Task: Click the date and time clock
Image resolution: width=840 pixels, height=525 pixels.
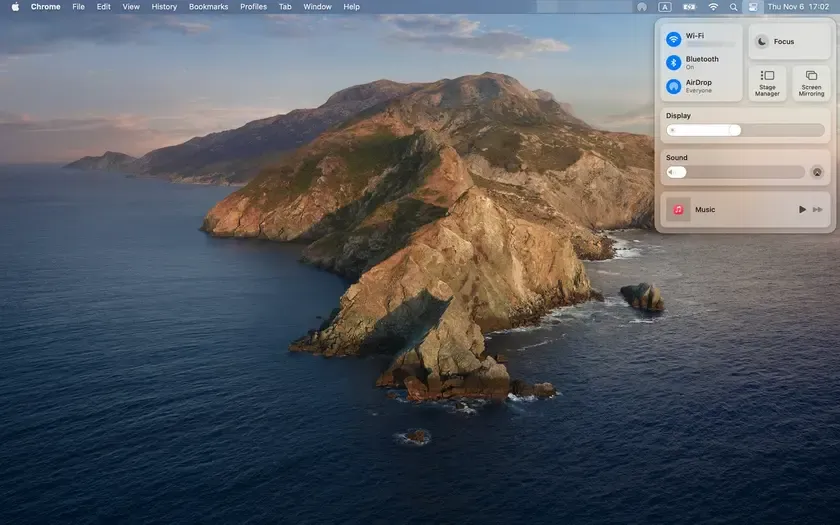Action: pyautogui.click(x=798, y=7)
